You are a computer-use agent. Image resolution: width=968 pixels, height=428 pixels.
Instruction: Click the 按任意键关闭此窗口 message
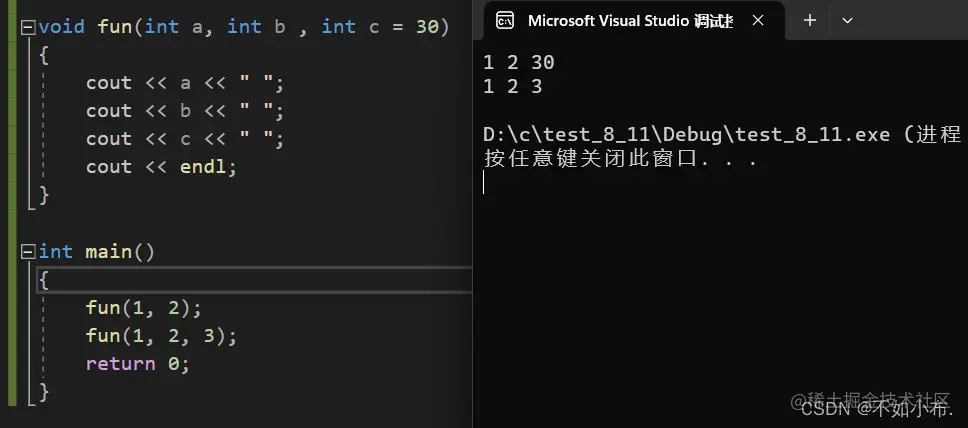pyautogui.click(x=620, y=159)
